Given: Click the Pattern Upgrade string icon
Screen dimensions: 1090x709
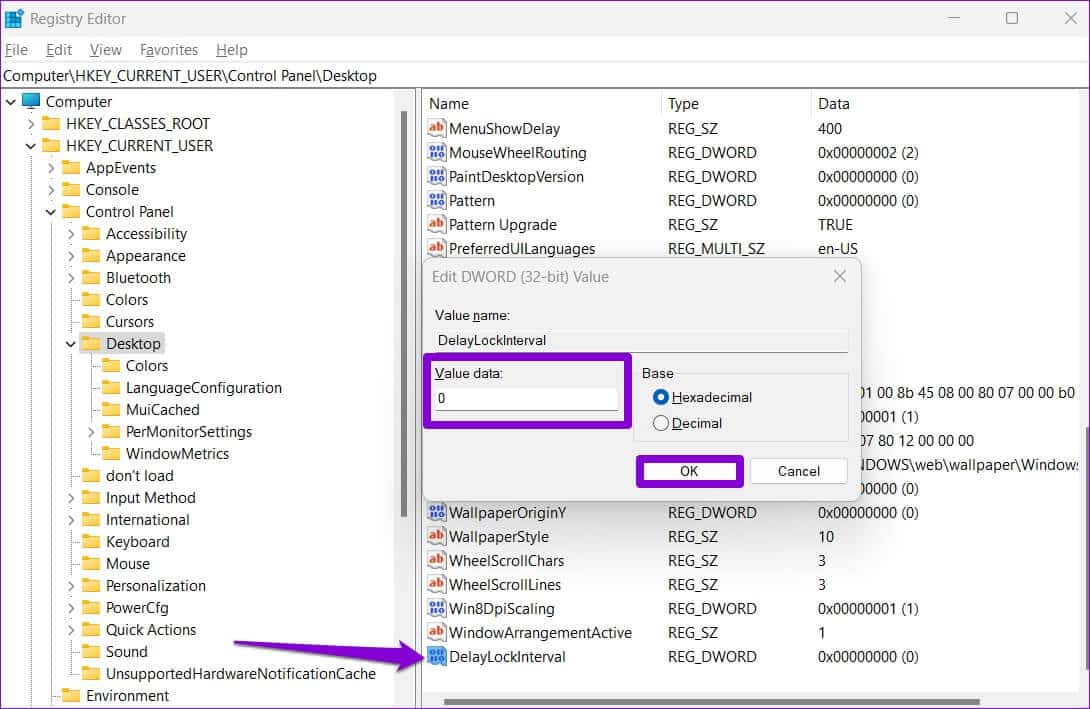Looking at the screenshot, I should pyautogui.click(x=437, y=224).
